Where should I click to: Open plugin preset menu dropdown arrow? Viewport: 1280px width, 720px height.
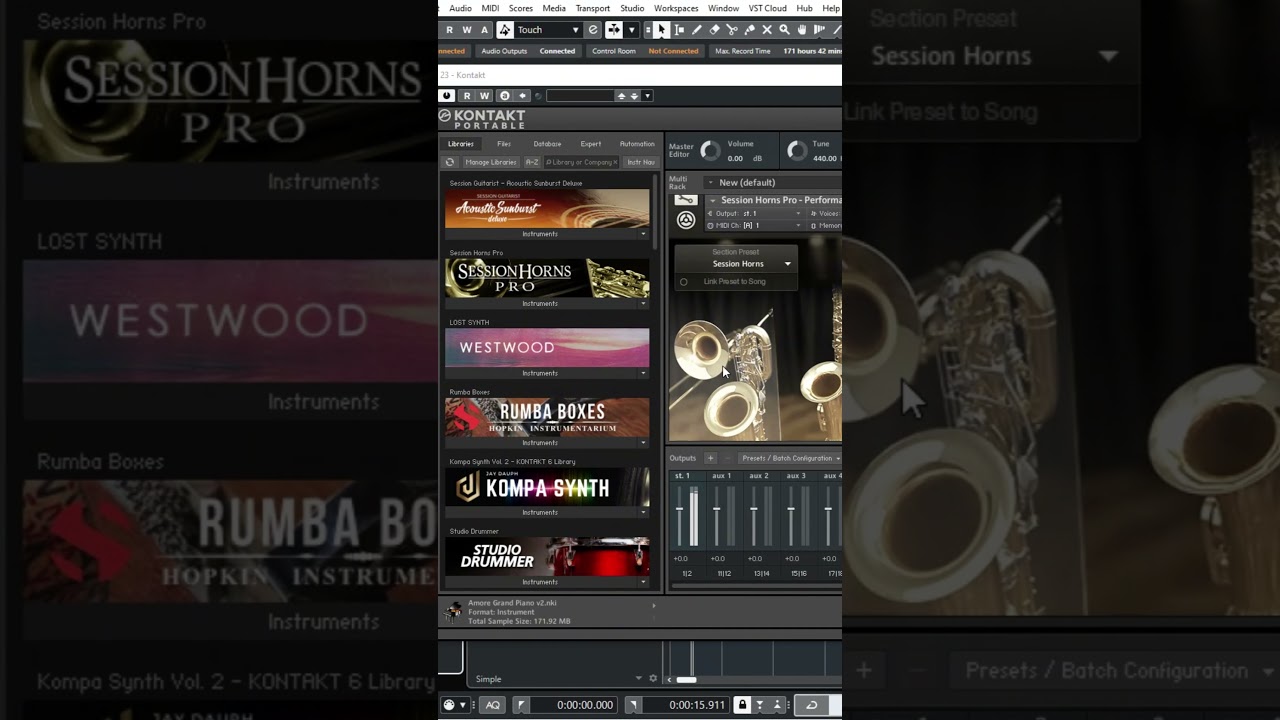(647, 96)
